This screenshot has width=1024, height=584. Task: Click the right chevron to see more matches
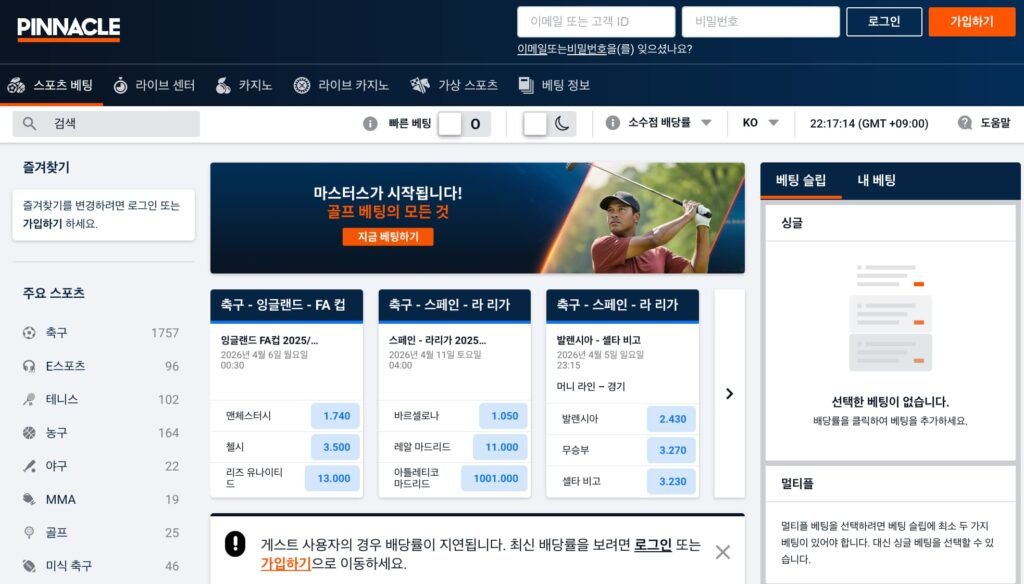click(728, 394)
